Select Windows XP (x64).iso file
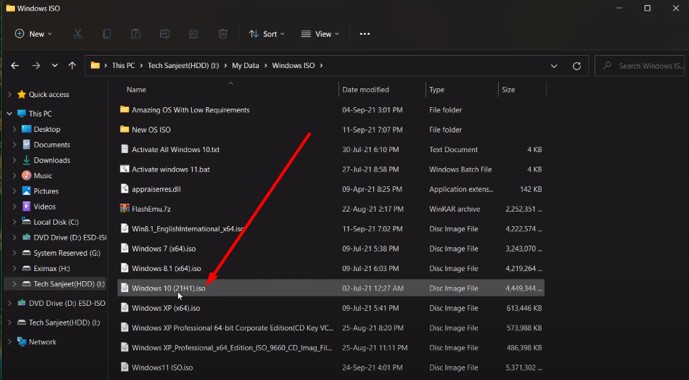The width and height of the screenshot is (689, 380). (x=331, y=308)
